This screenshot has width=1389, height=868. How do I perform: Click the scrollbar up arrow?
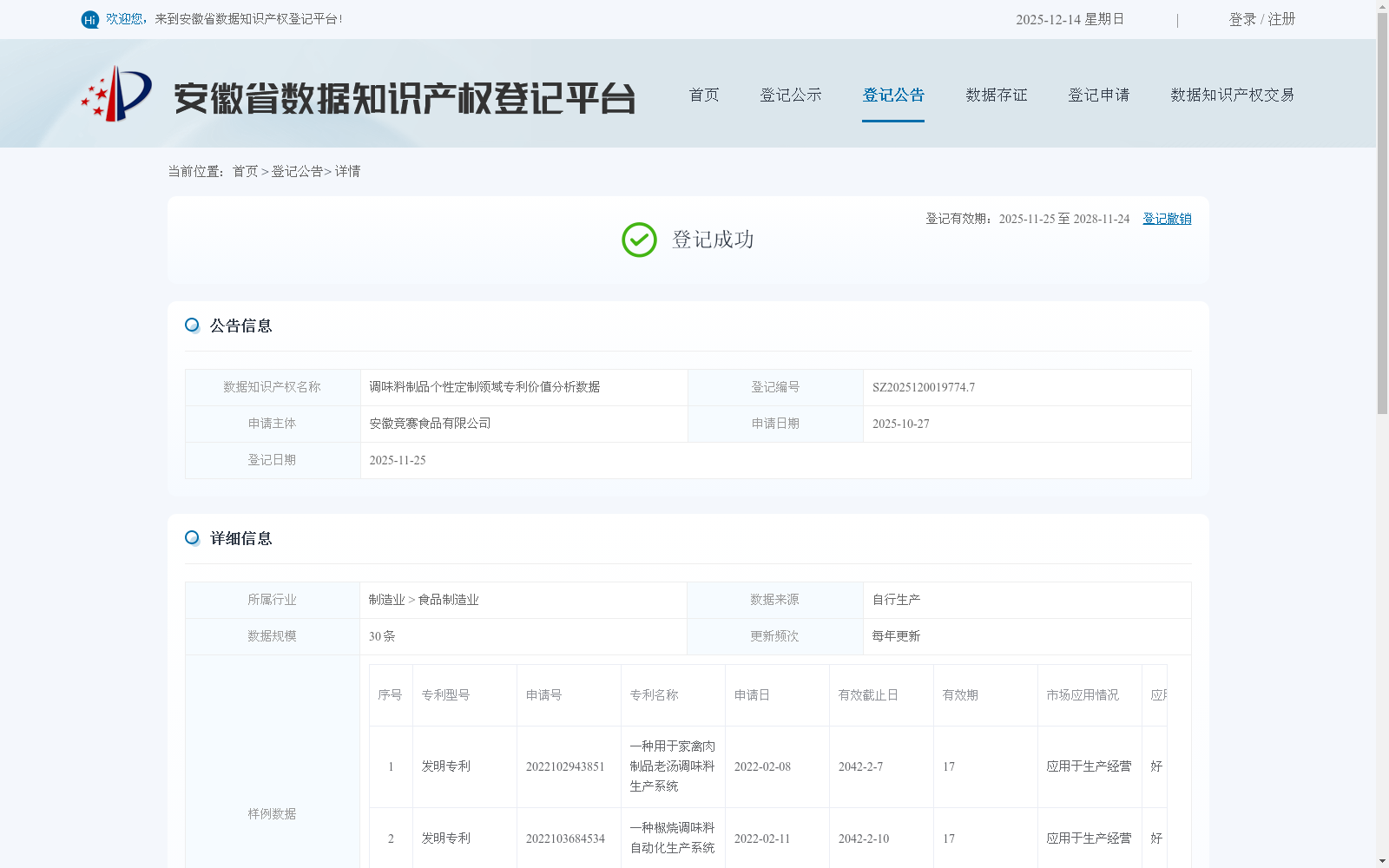[1382, 6]
